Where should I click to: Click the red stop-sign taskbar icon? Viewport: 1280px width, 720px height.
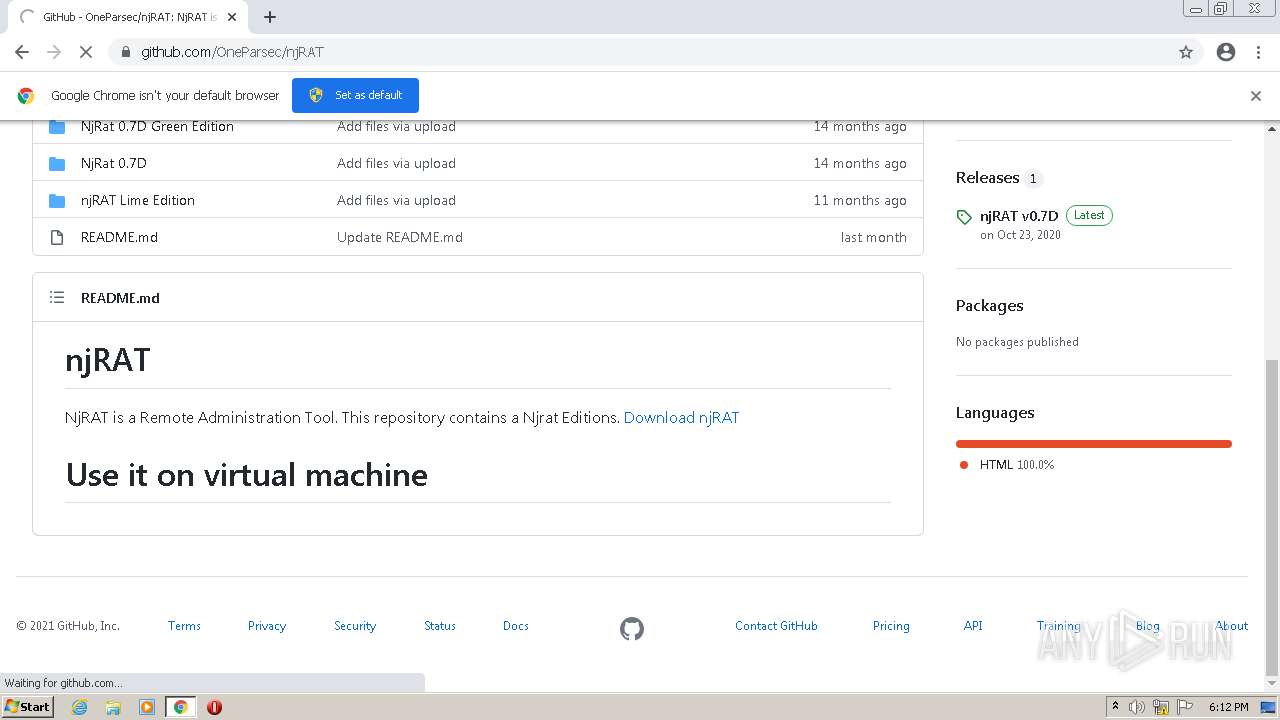tap(214, 707)
